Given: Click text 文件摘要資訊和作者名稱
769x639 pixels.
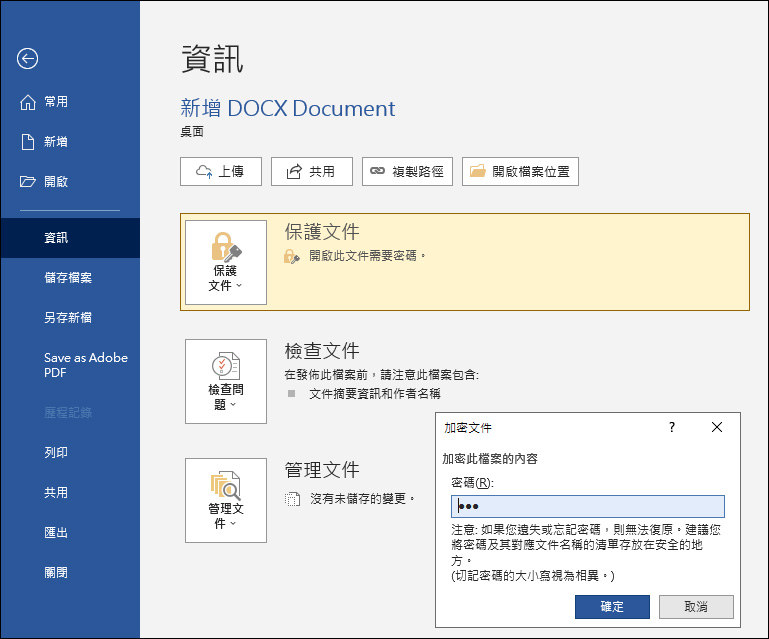Looking at the screenshot, I should coord(375,394).
